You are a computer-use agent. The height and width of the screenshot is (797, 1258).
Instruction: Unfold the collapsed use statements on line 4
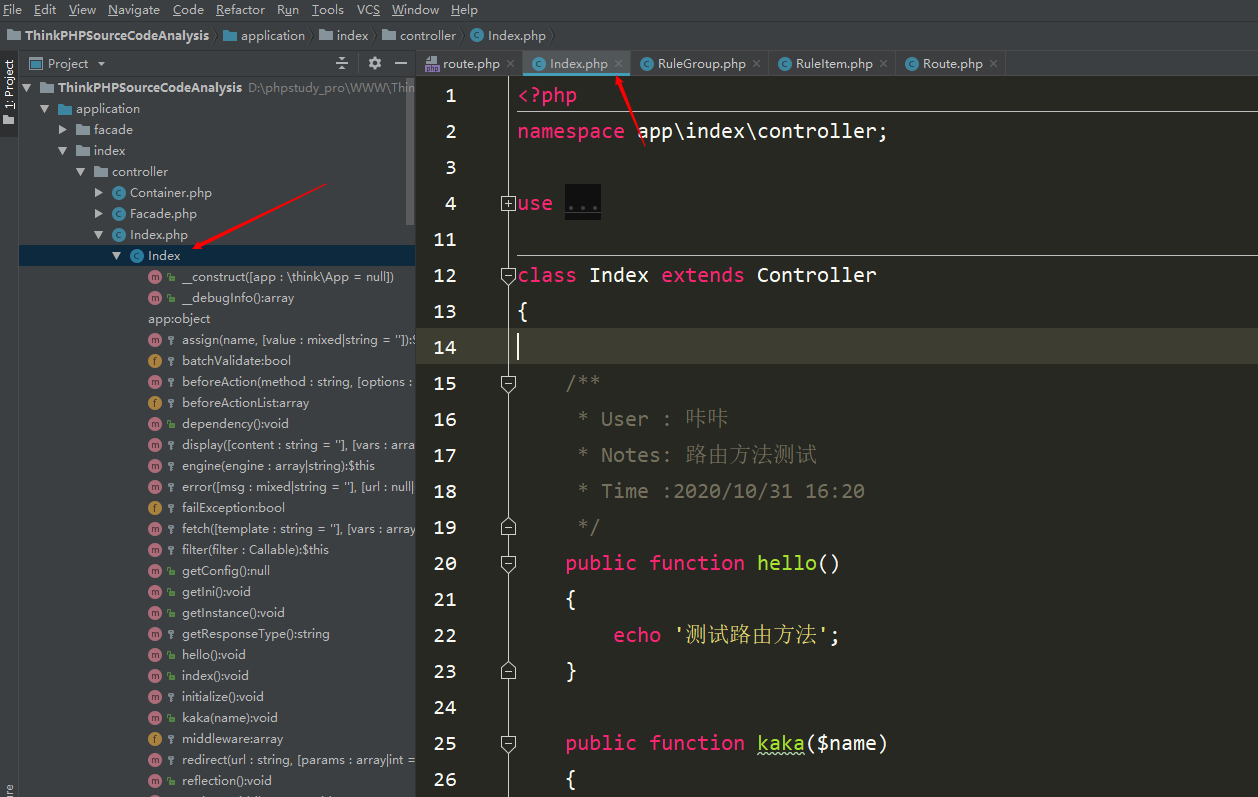508,204
